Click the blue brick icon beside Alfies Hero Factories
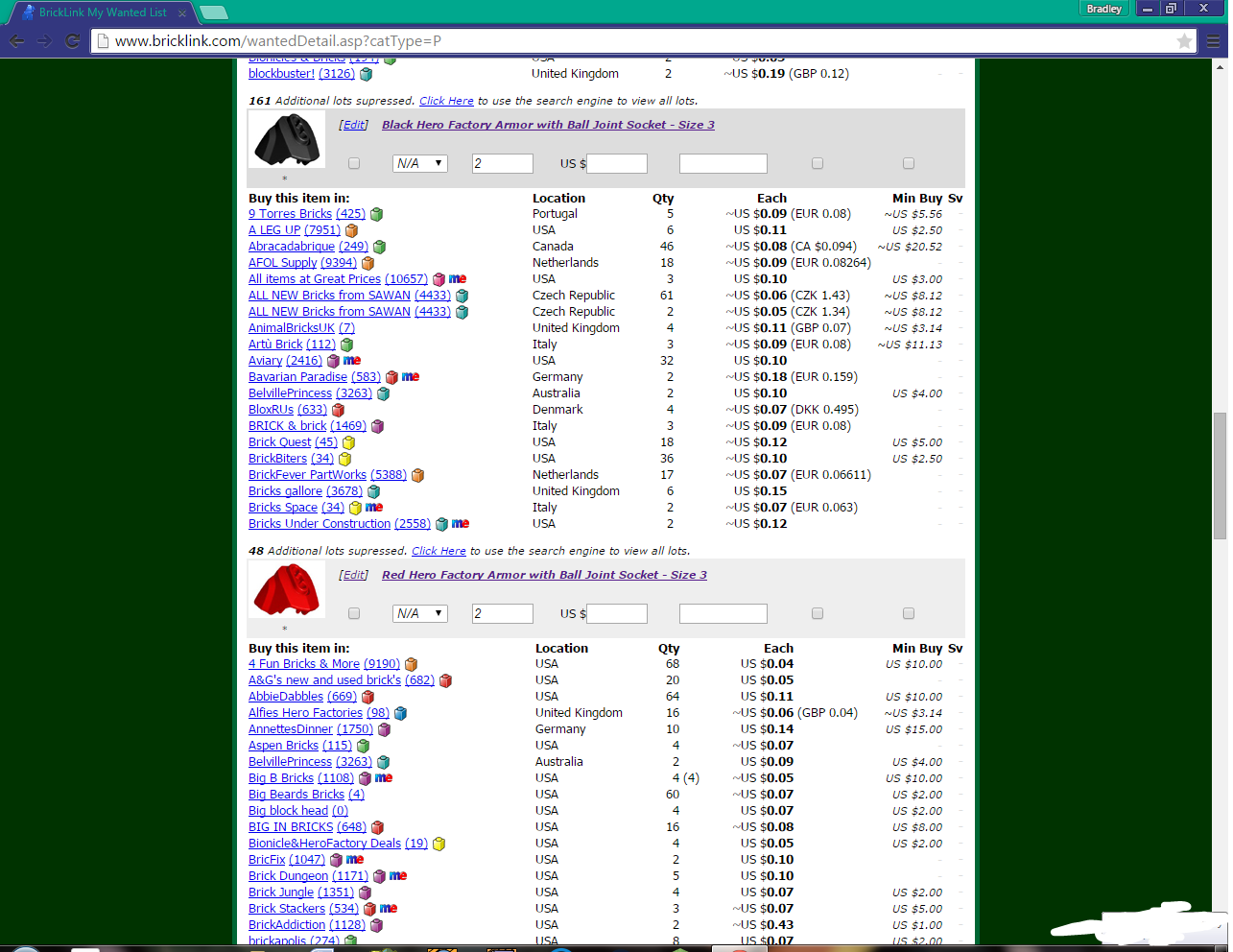The image size is (1233, 952). point(400,712)
